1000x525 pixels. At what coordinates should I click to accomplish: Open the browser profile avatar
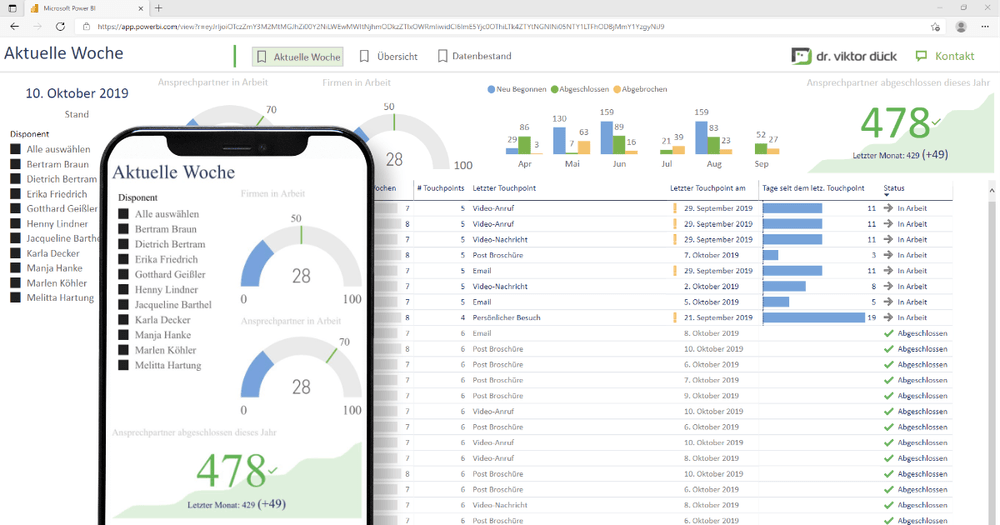click(x=961, y=26)
